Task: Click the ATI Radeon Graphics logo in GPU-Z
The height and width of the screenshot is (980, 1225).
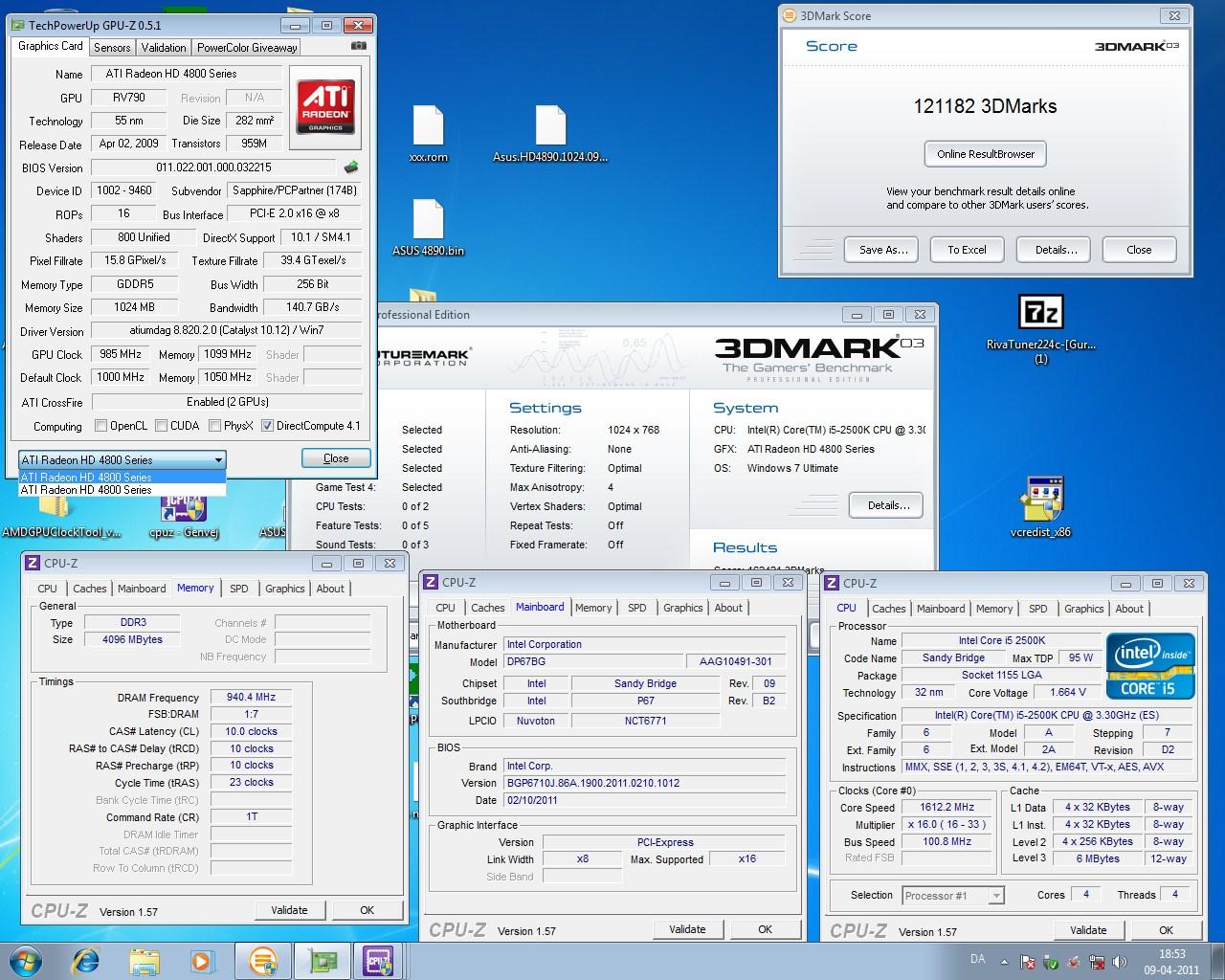Action: (x=325, y=107)
